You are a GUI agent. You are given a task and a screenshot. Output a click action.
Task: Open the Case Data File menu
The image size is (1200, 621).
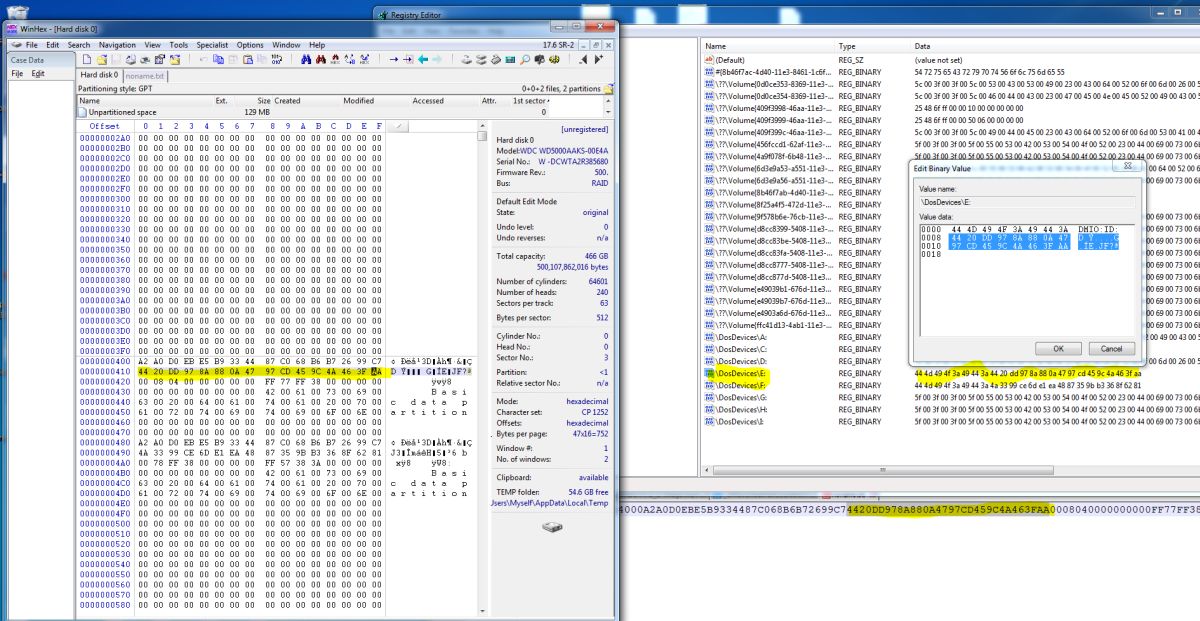[x=17, y=73]
